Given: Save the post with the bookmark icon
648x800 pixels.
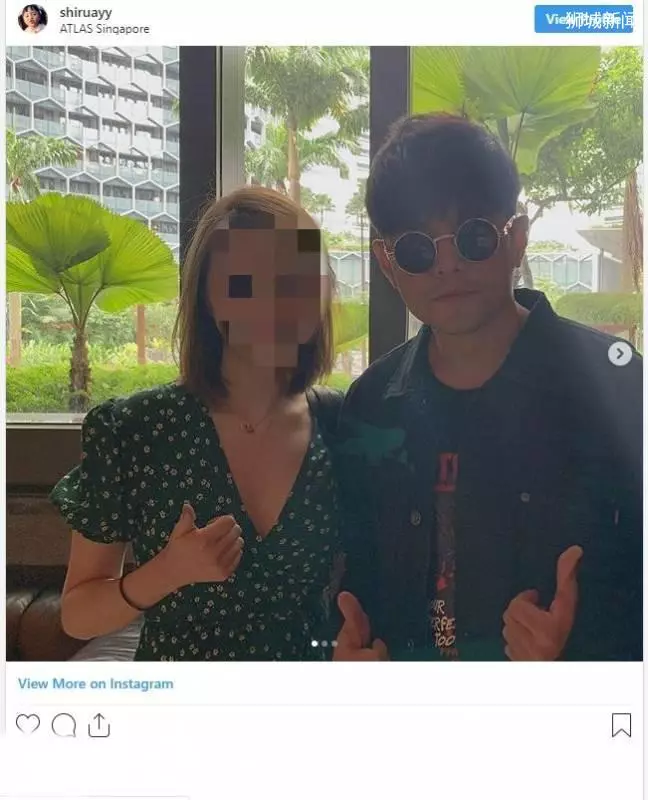Looking at the screenshot, I should coord(621,725).
